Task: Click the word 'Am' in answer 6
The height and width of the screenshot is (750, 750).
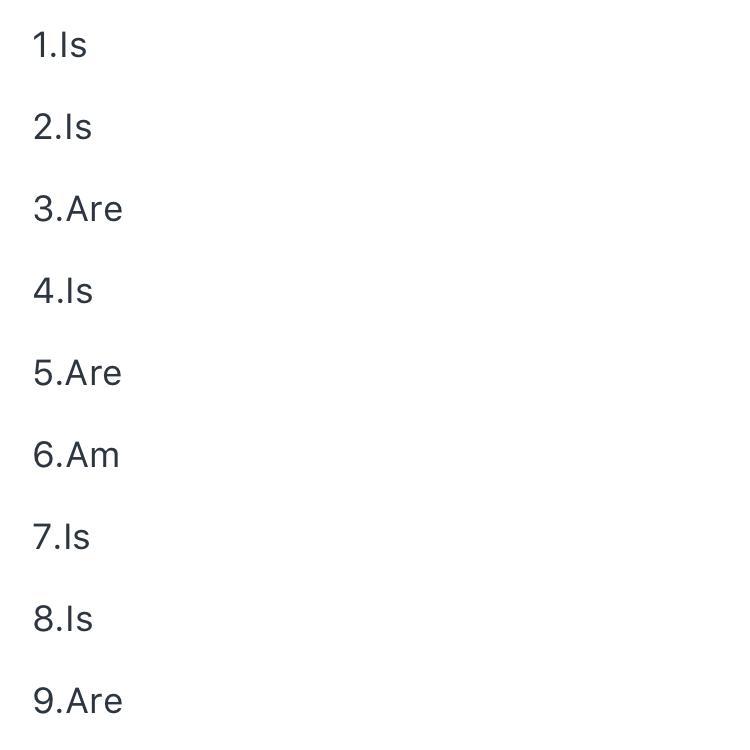Action: (94, 455)
